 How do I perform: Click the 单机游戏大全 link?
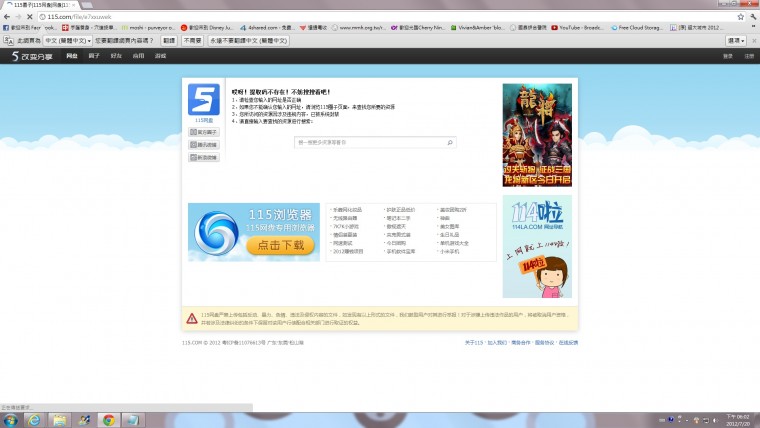pyautogui.click(x=454, y=243)
